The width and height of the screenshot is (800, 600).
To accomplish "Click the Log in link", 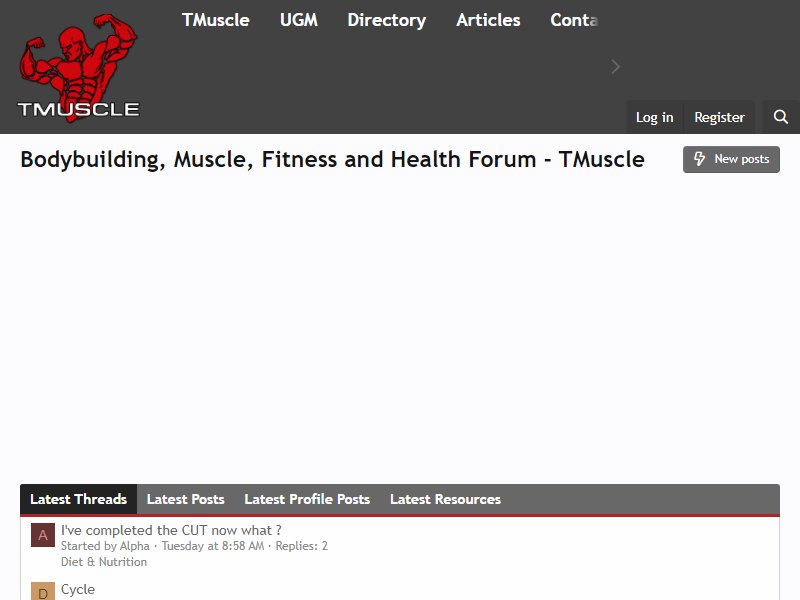I will 655,117.
